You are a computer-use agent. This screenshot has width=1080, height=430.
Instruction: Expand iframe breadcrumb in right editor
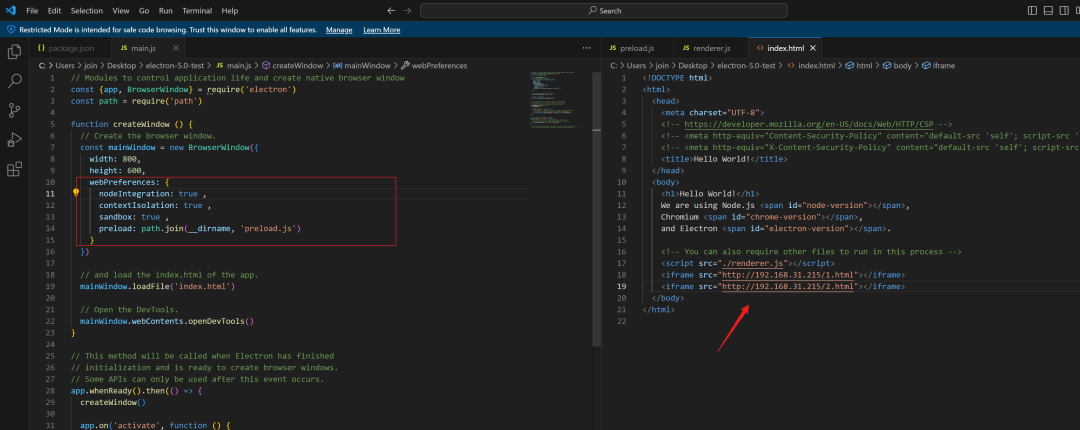[938, 65]
